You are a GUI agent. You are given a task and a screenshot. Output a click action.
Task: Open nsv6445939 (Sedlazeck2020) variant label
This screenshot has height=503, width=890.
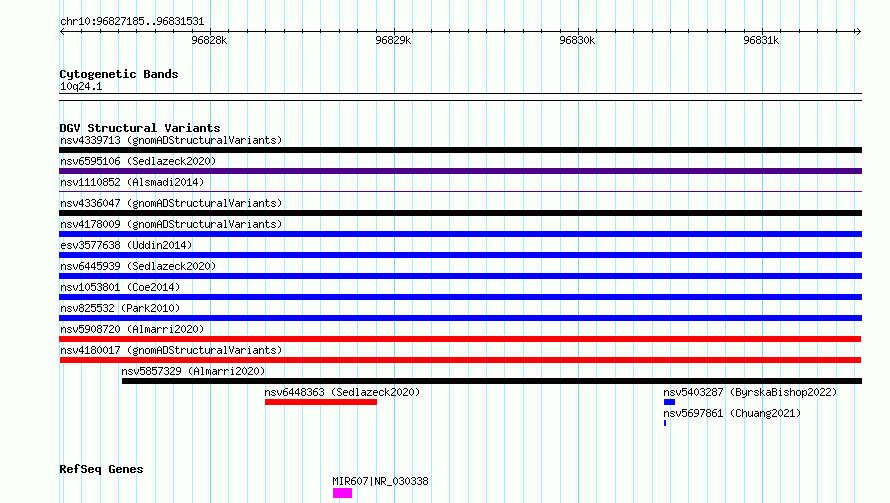point(138,266)
